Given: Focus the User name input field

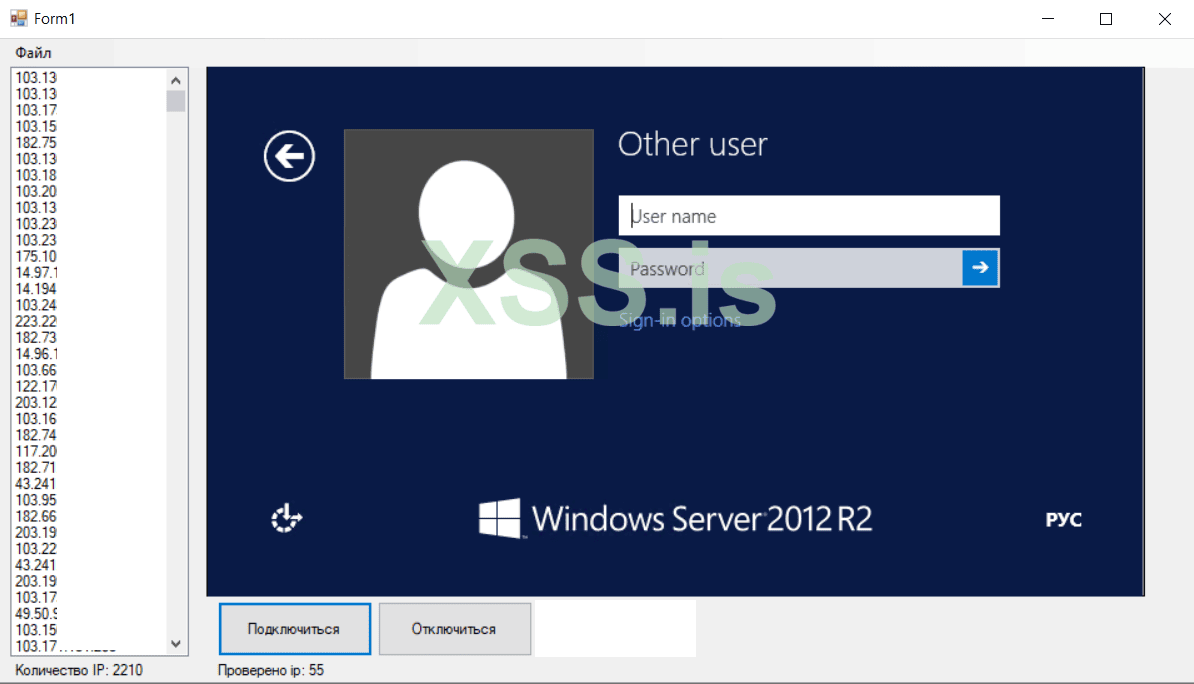Looking at the screenshot, I should tap(808, 216).
